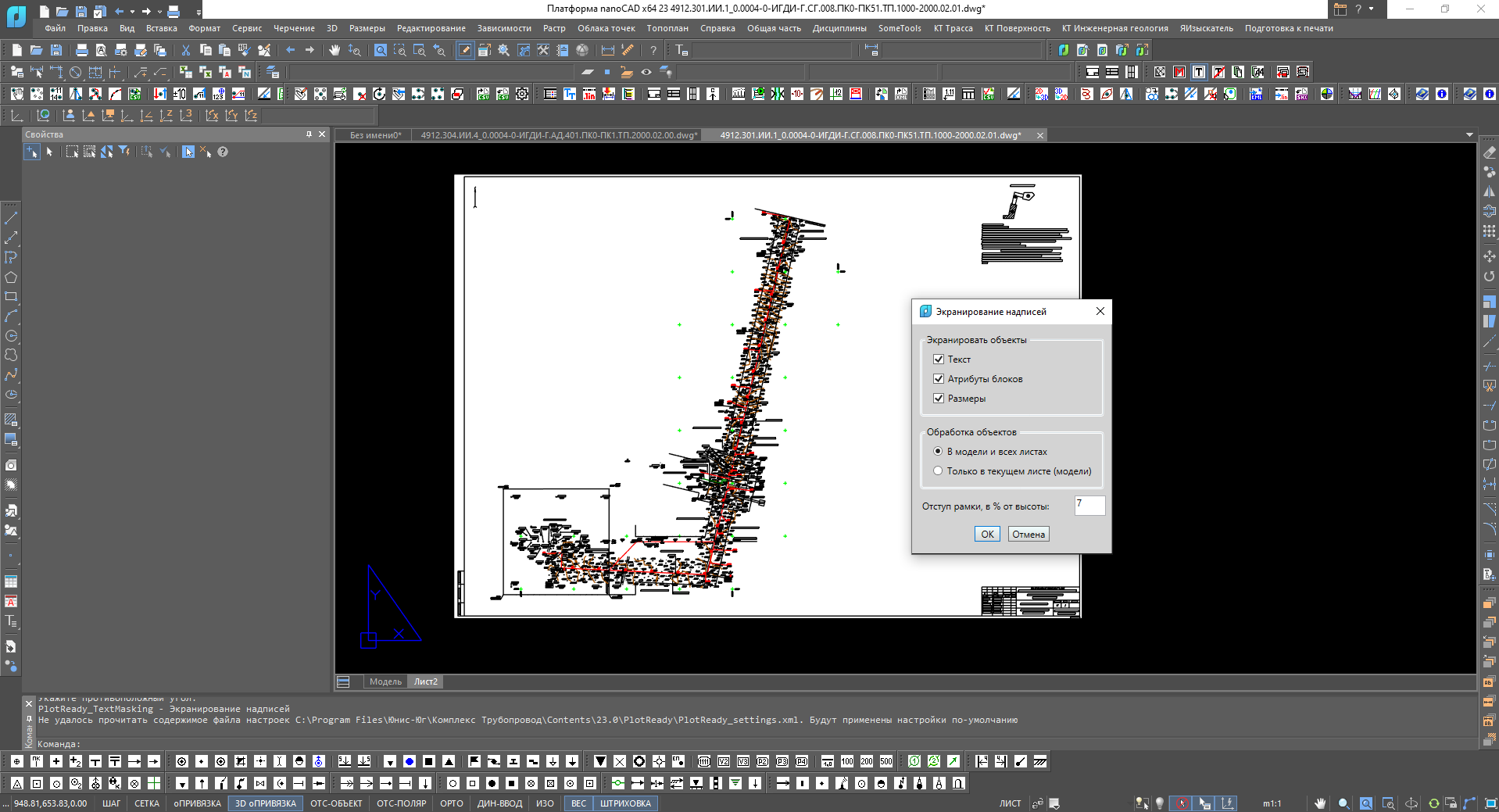Uncheck the Размеры checkbox
Viewport: 1499px width, 812px height.
pyautogui.click(x=939, y=399)
